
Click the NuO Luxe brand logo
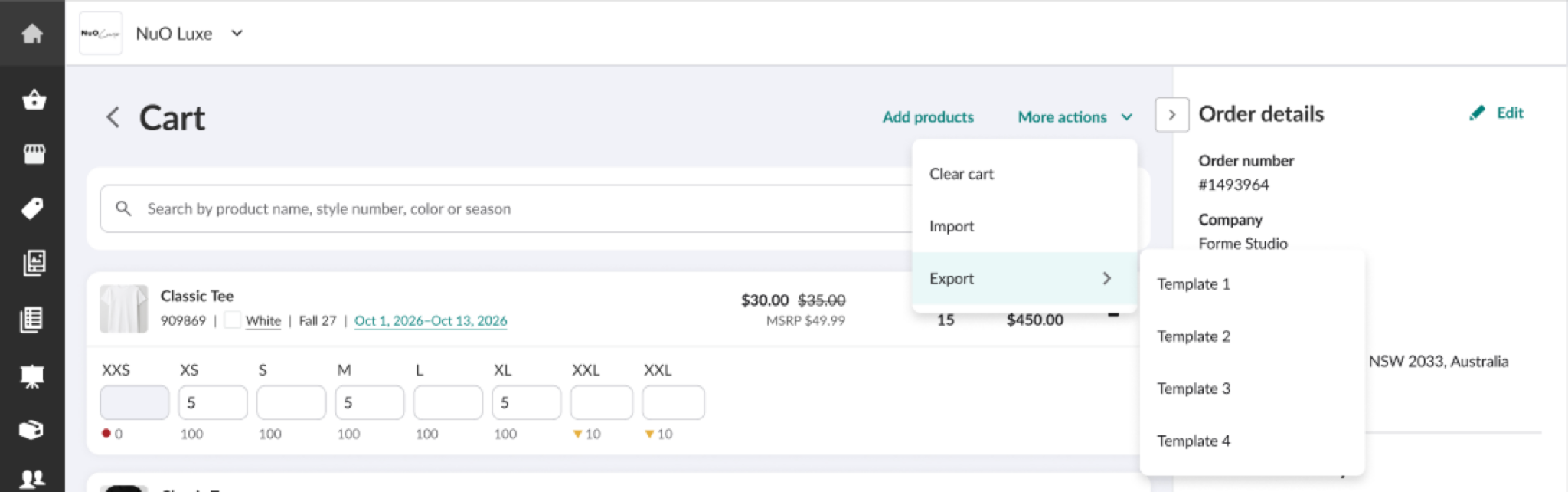[100, 33]
